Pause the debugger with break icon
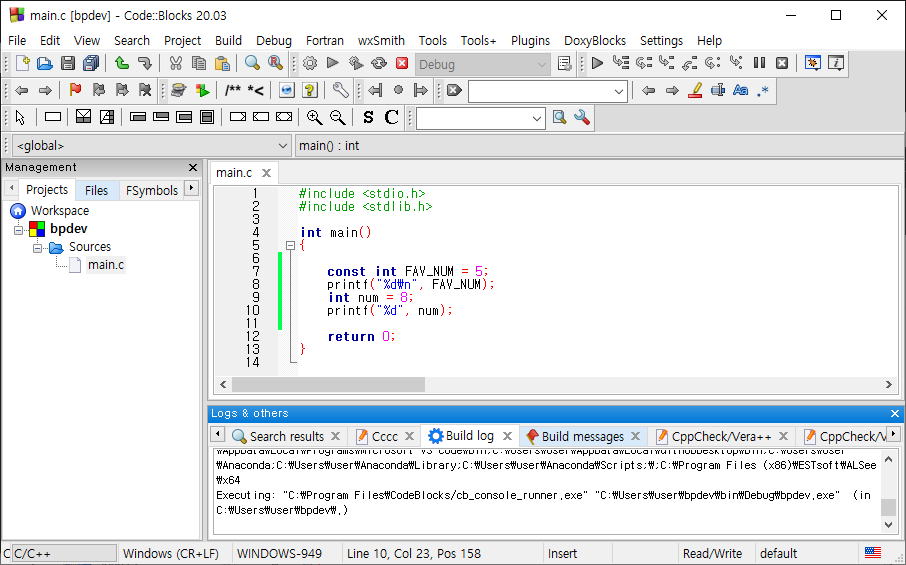This screenshot has width=906, height=565. (759, 63)
